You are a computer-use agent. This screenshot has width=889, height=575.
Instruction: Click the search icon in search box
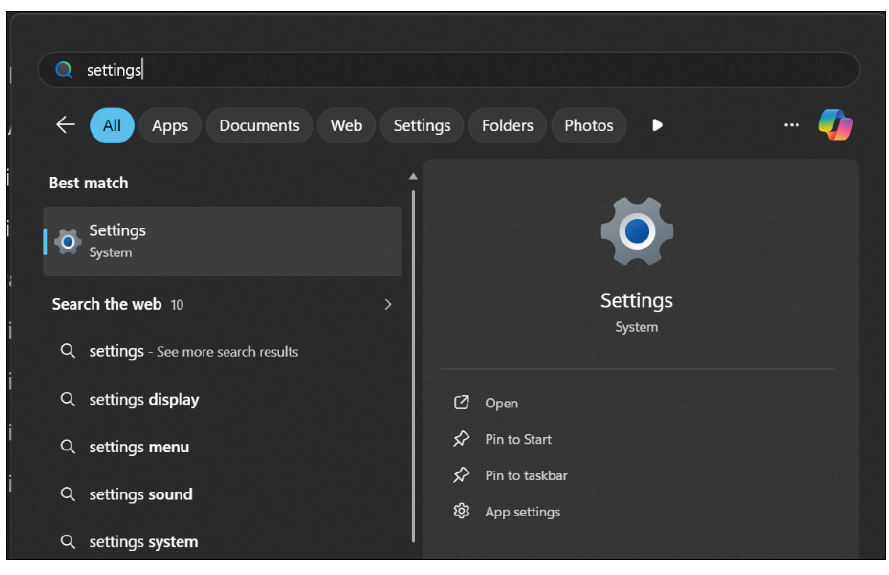[x=64, y=70]
